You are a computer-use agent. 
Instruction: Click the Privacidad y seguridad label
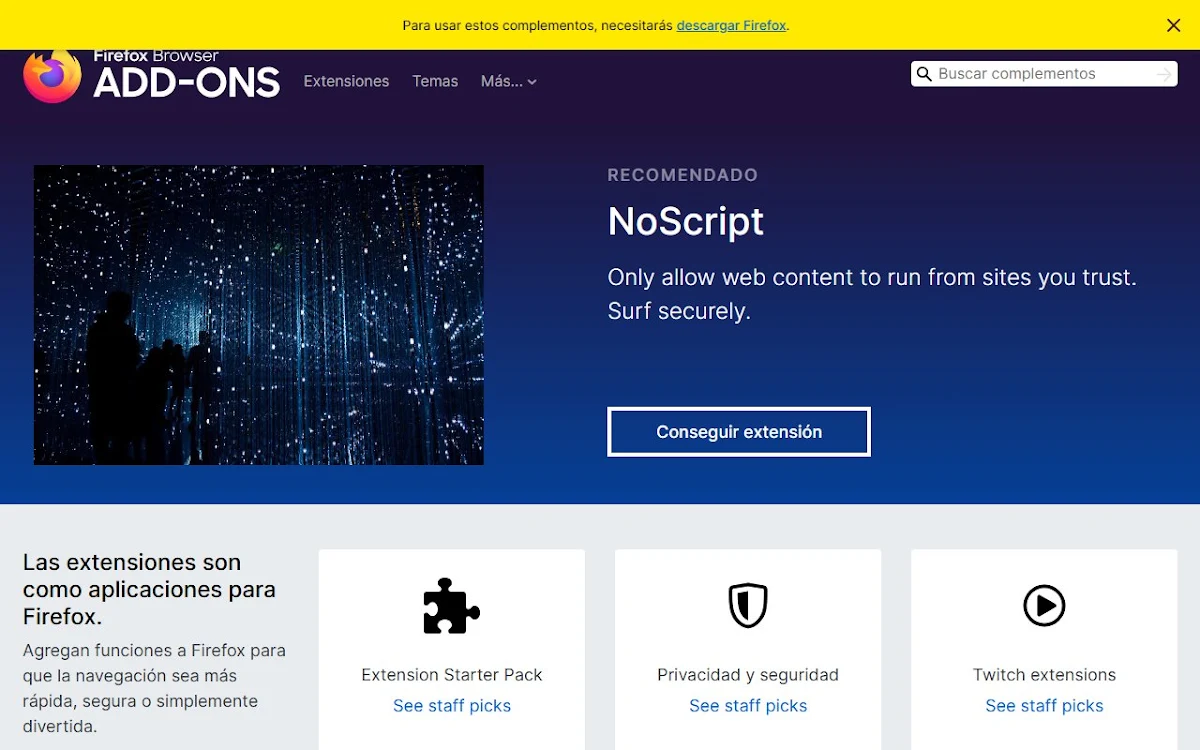click(x=748, y=675)
